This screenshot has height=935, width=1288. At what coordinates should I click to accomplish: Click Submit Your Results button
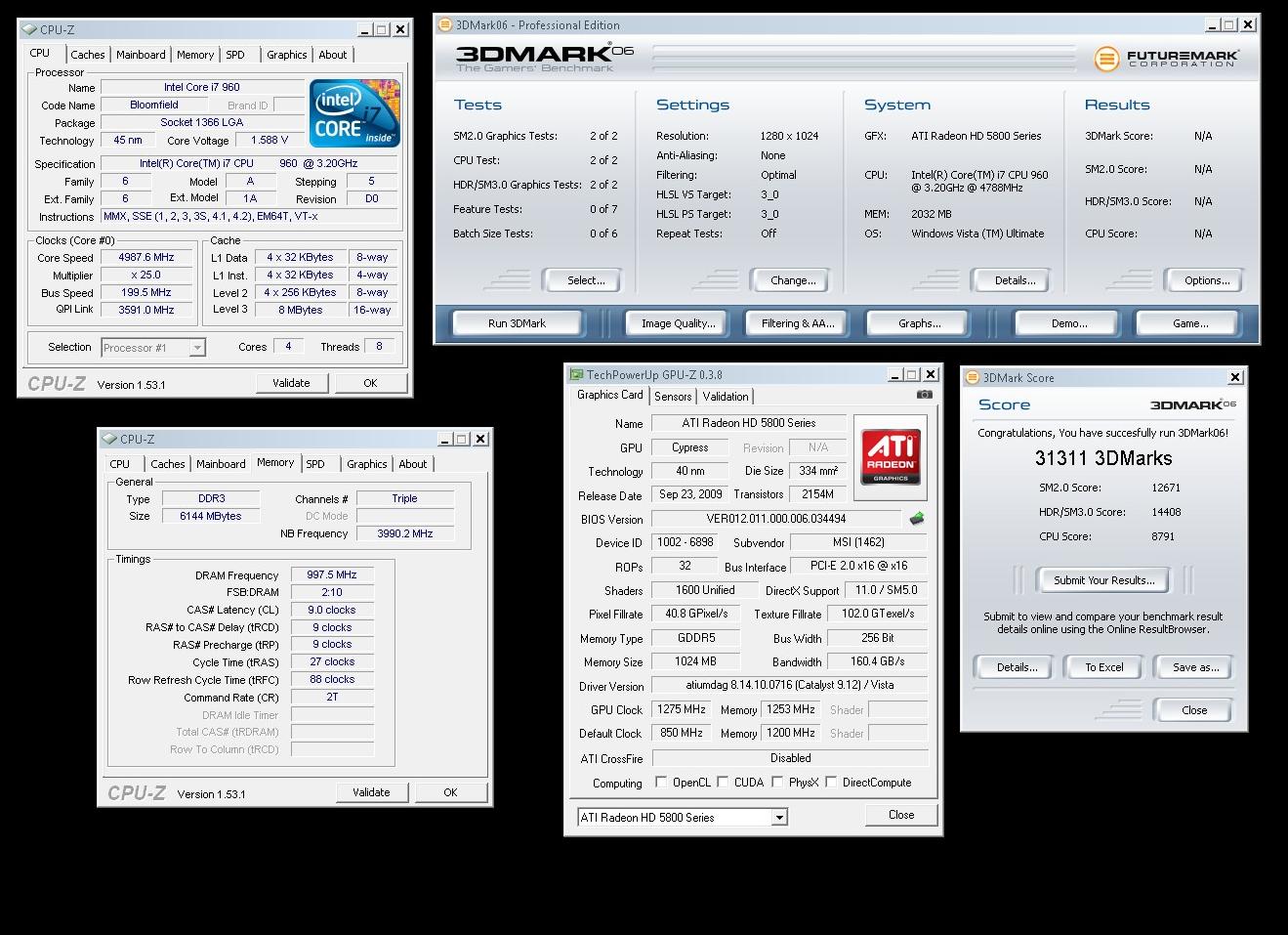click(x=1103, y=580)
